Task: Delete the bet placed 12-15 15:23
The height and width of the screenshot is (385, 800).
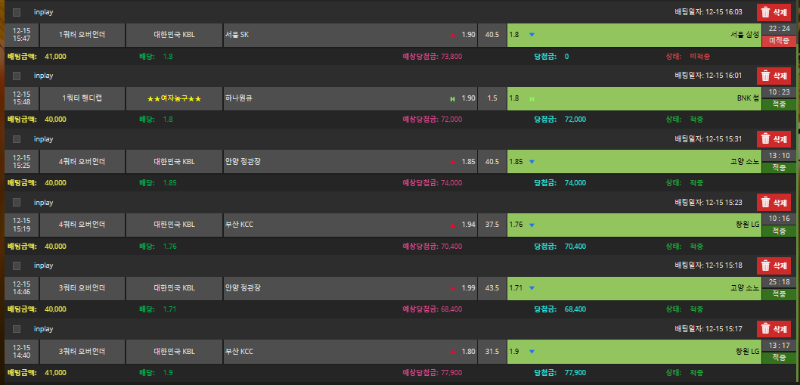Action: [773, 202]
